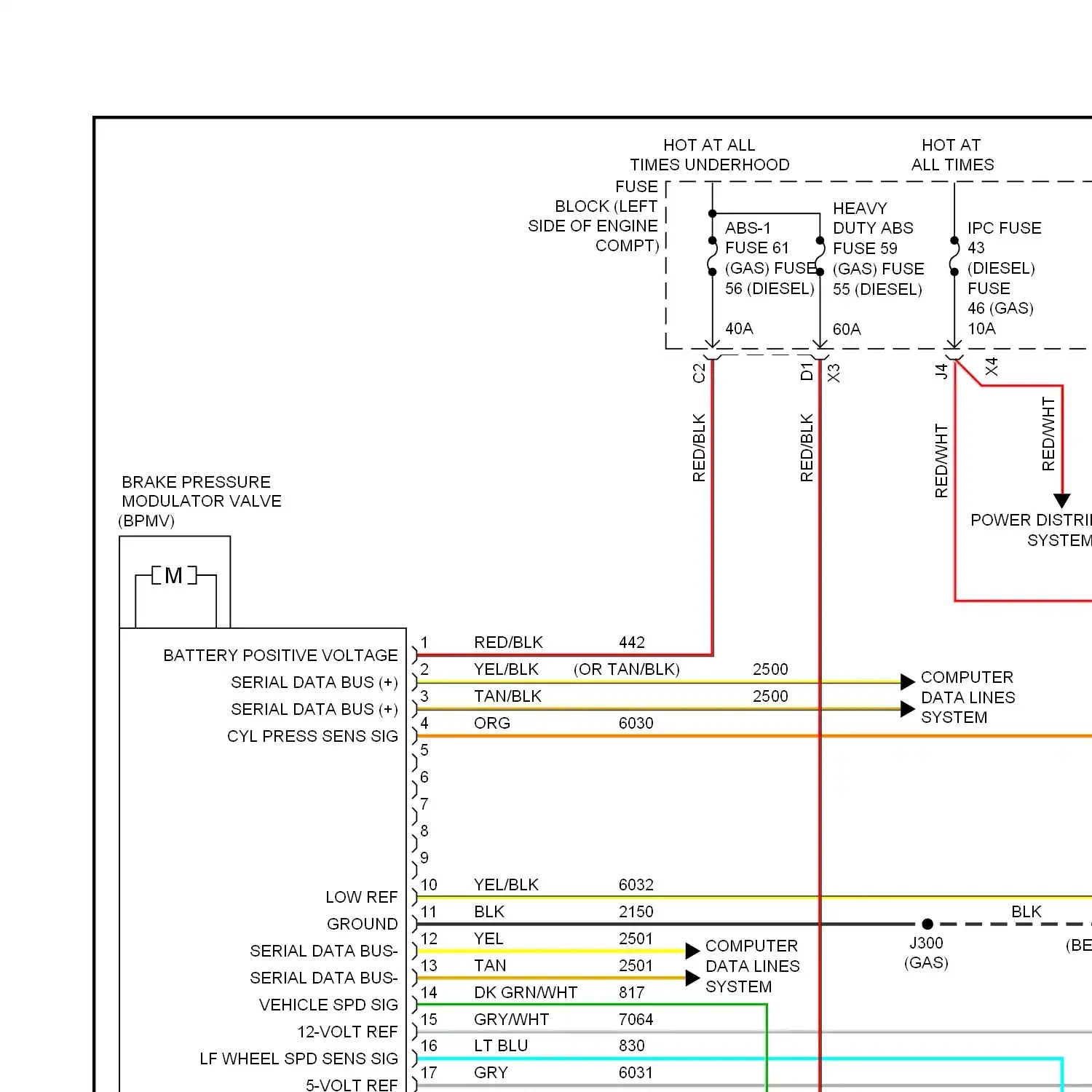Click circuit number 442

(x=632, y=642)
